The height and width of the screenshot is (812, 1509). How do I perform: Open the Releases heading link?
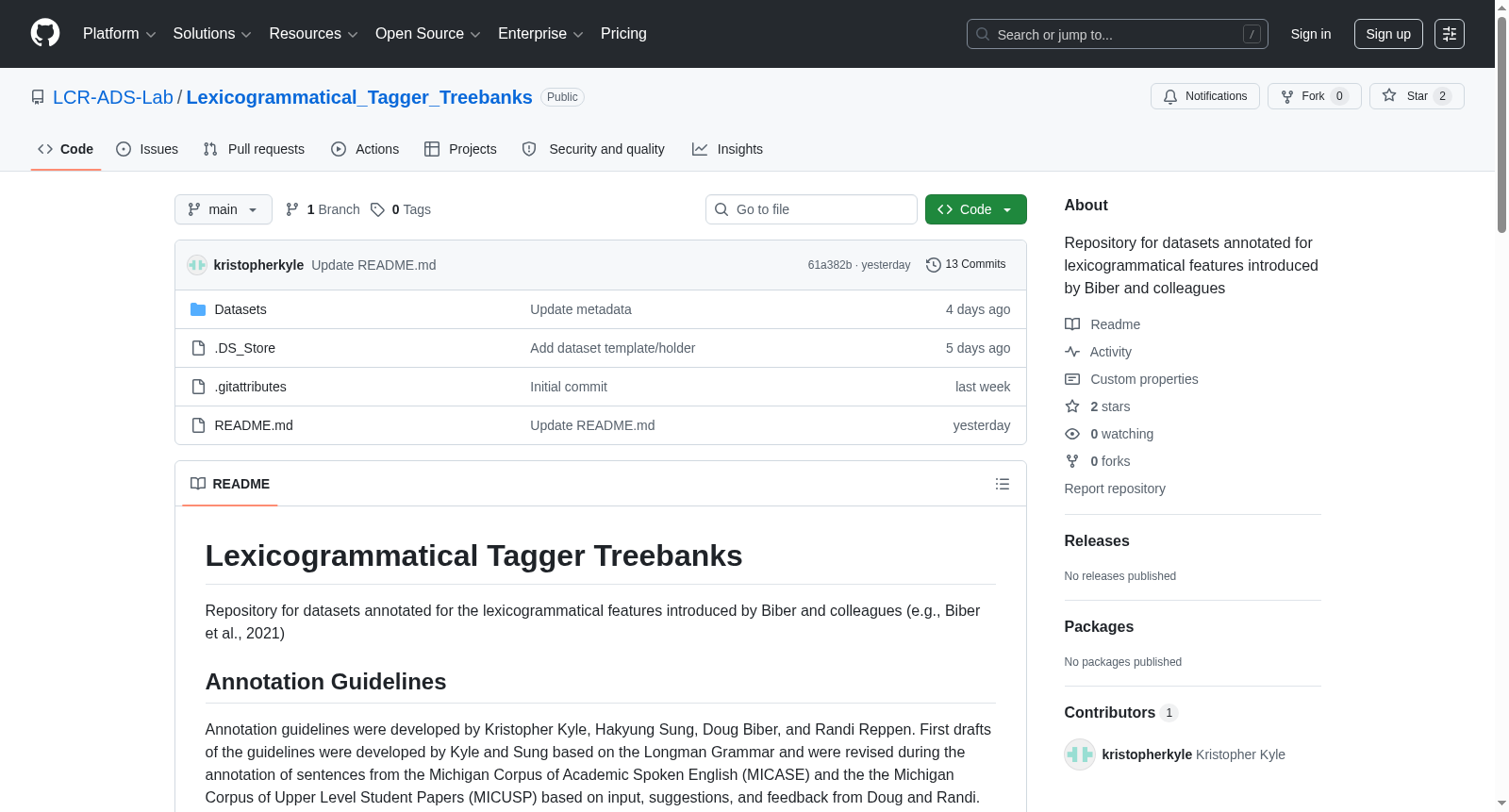(1097, 541)
